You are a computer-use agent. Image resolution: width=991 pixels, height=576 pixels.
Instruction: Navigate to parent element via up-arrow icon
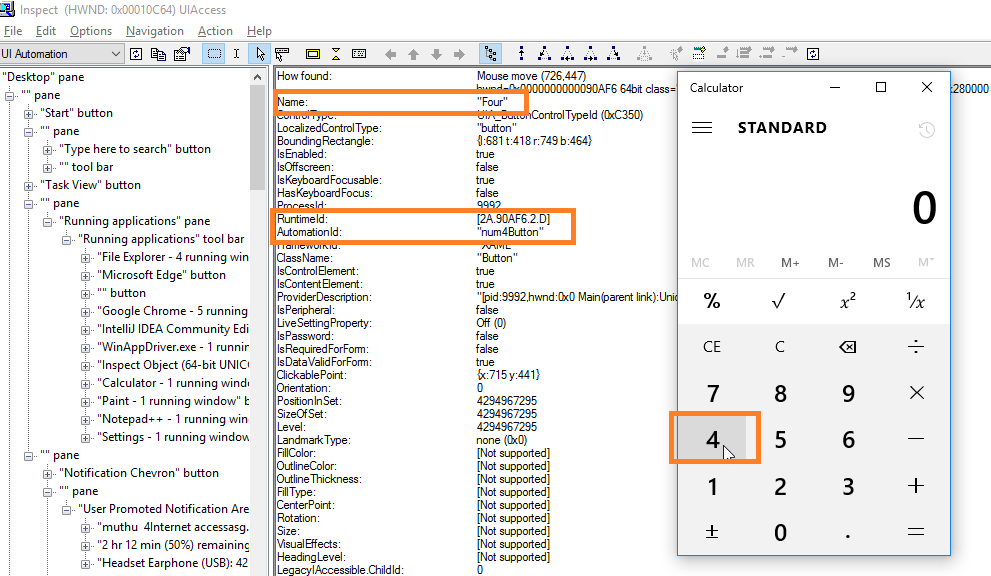[x=413, y=53]
